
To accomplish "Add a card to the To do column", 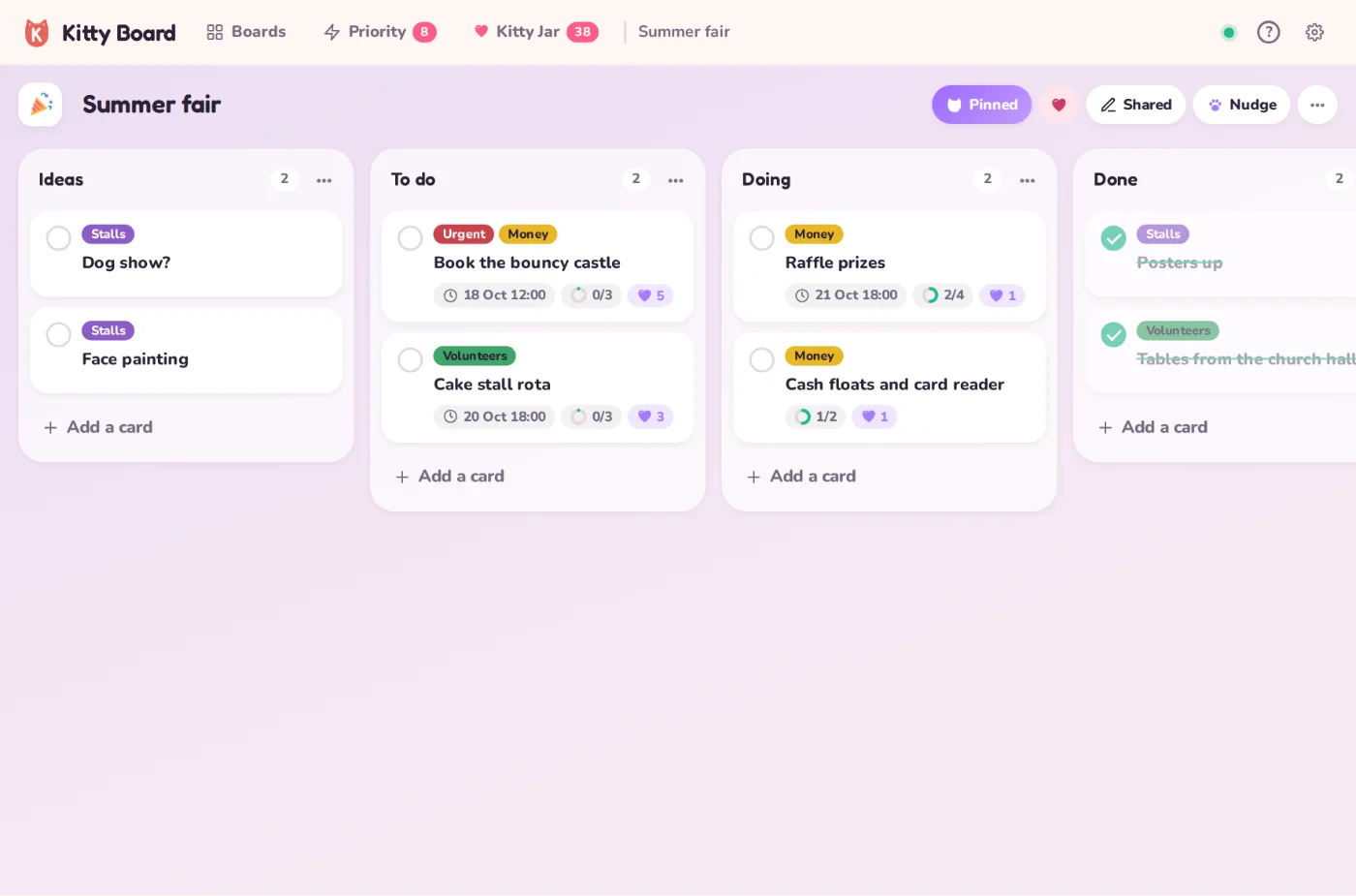I will 450,477.
